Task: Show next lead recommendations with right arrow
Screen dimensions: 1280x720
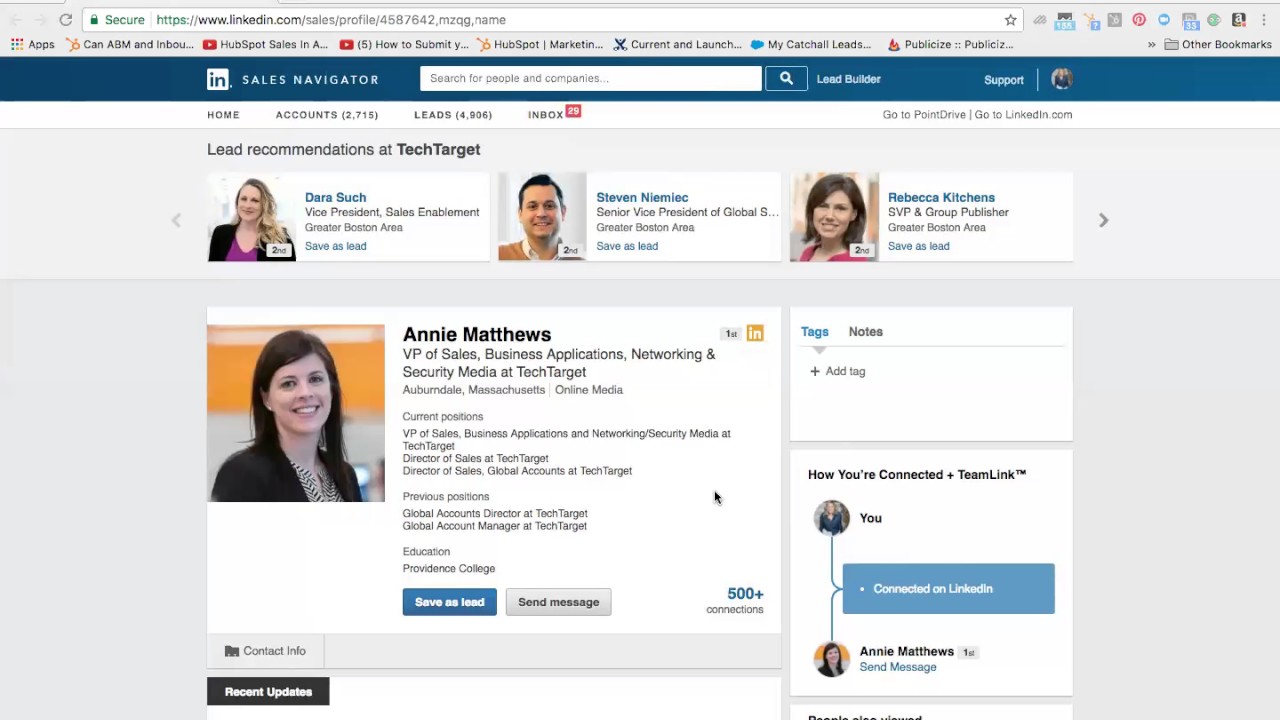Action: (1103, 220)
